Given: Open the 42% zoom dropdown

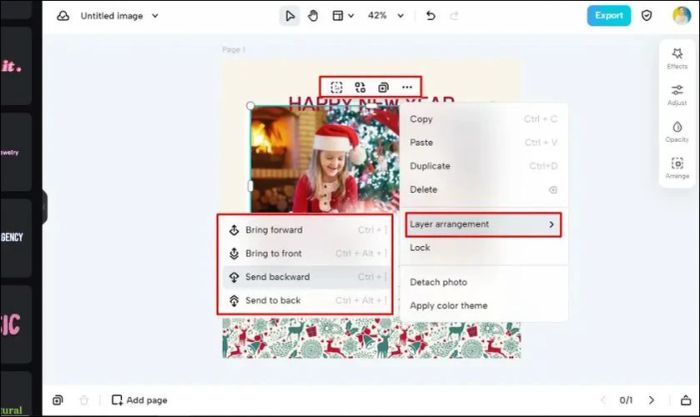Looking at the screenshot, I should (x=386, y=16).
